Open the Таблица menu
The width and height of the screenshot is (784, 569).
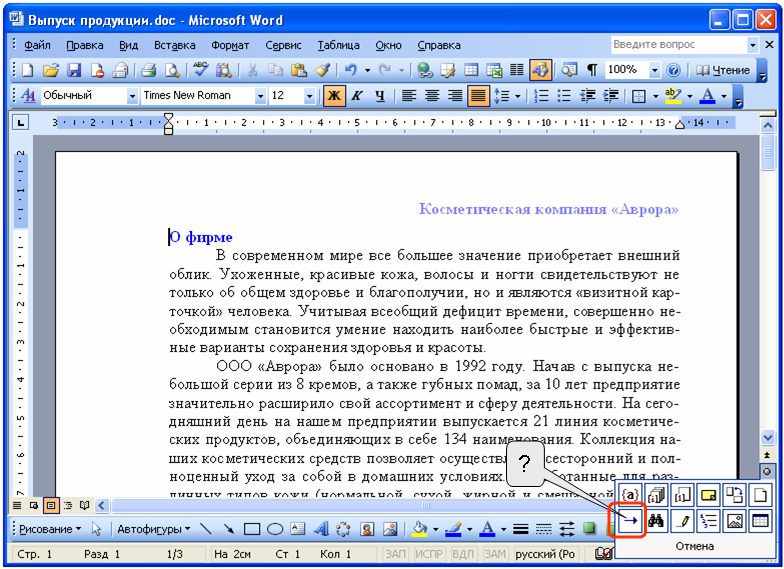click(x=338, y=46)
